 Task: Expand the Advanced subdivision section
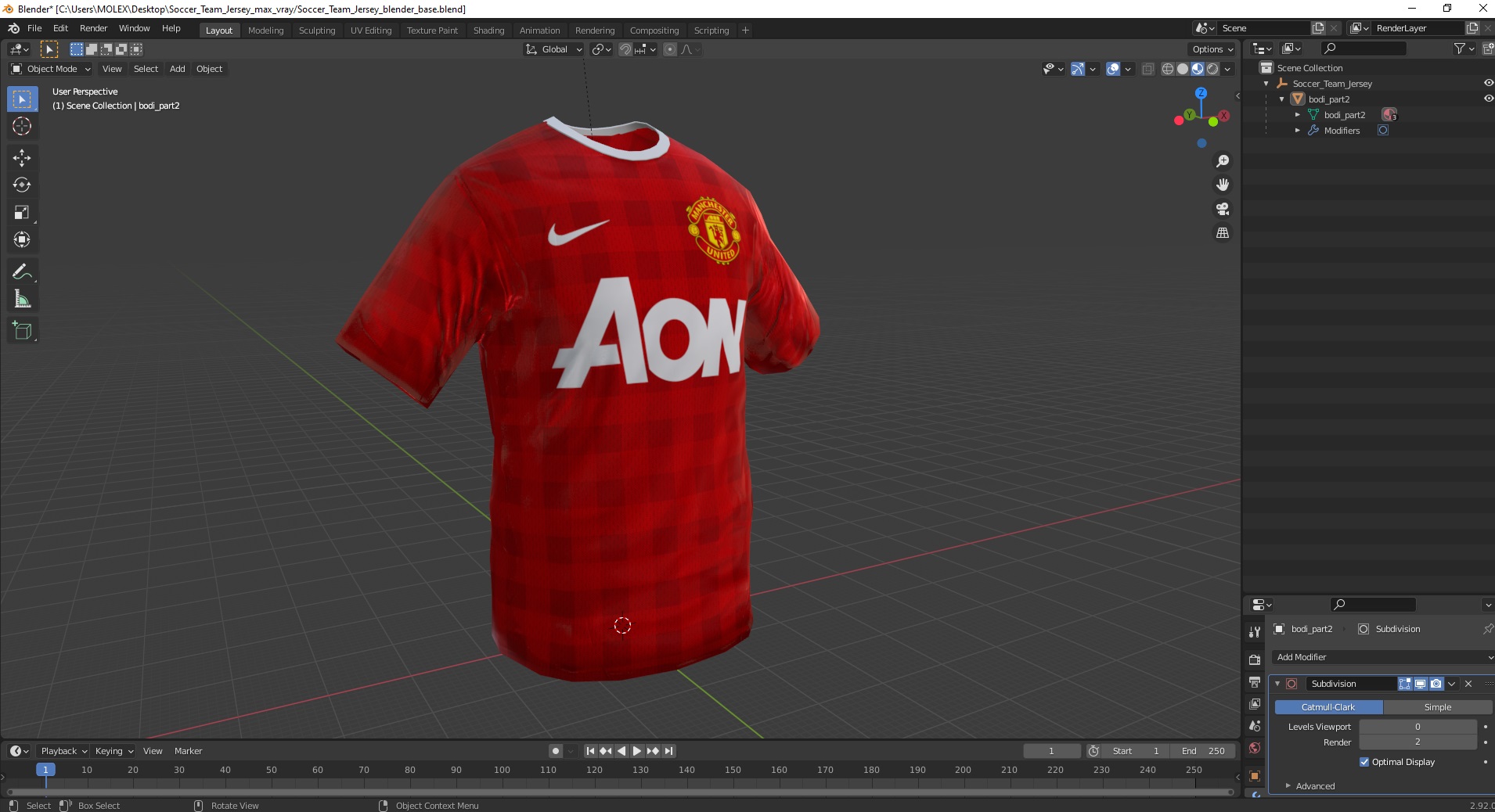tap(1315, 786)
